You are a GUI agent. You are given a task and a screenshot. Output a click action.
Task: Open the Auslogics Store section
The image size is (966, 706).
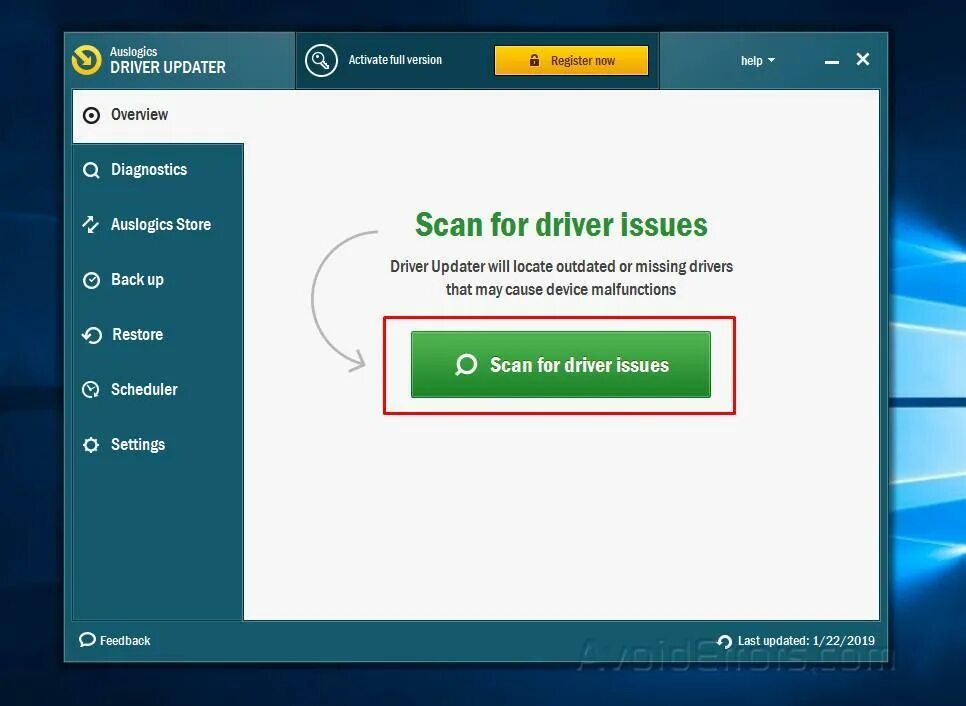(x=158, y=225)
